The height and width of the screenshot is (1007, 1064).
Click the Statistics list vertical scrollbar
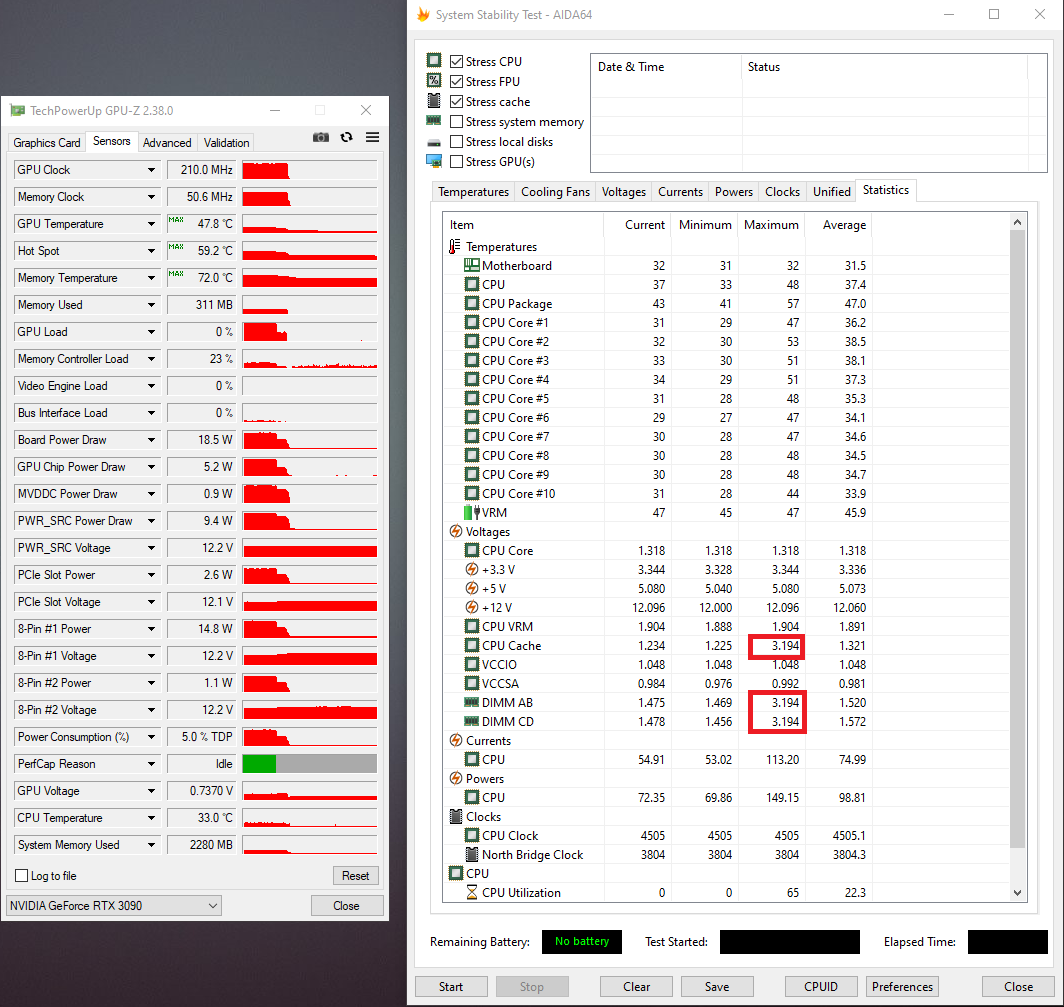(1018, 540)
